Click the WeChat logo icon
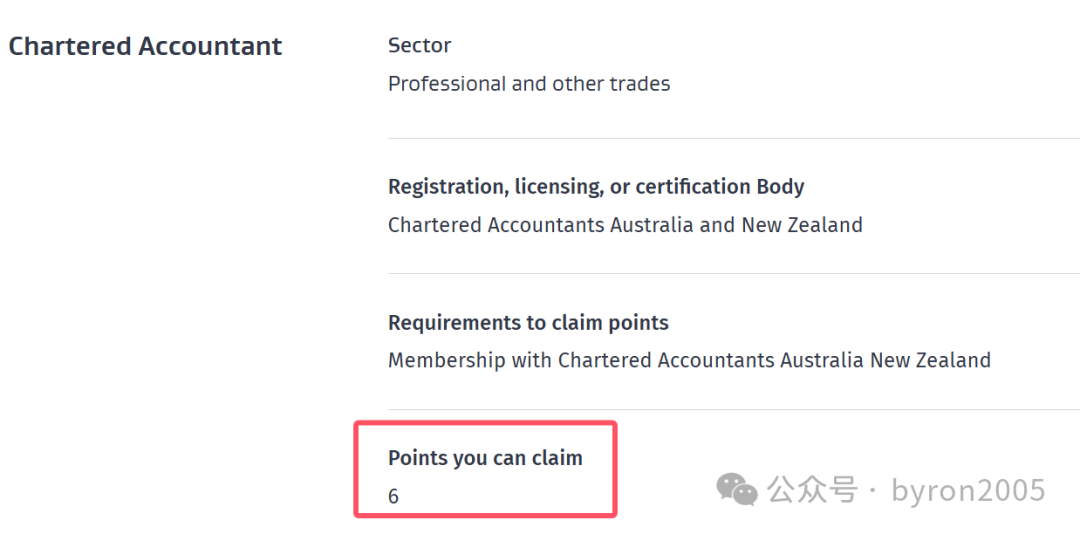Image resolution: width=1080 pixels, height=534 pixels. [737, 489]
